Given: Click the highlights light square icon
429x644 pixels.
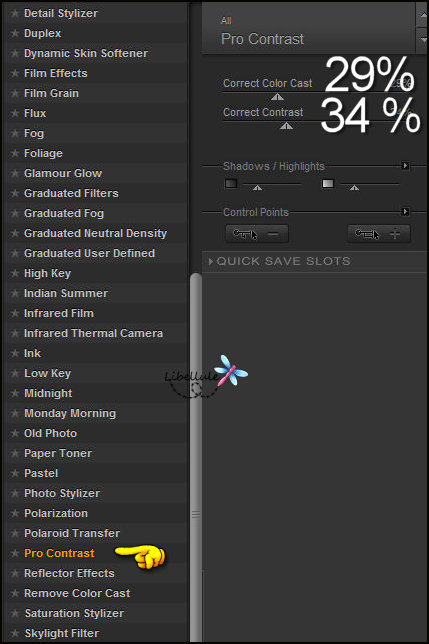Looking at the screenshot, I should 328,184.
